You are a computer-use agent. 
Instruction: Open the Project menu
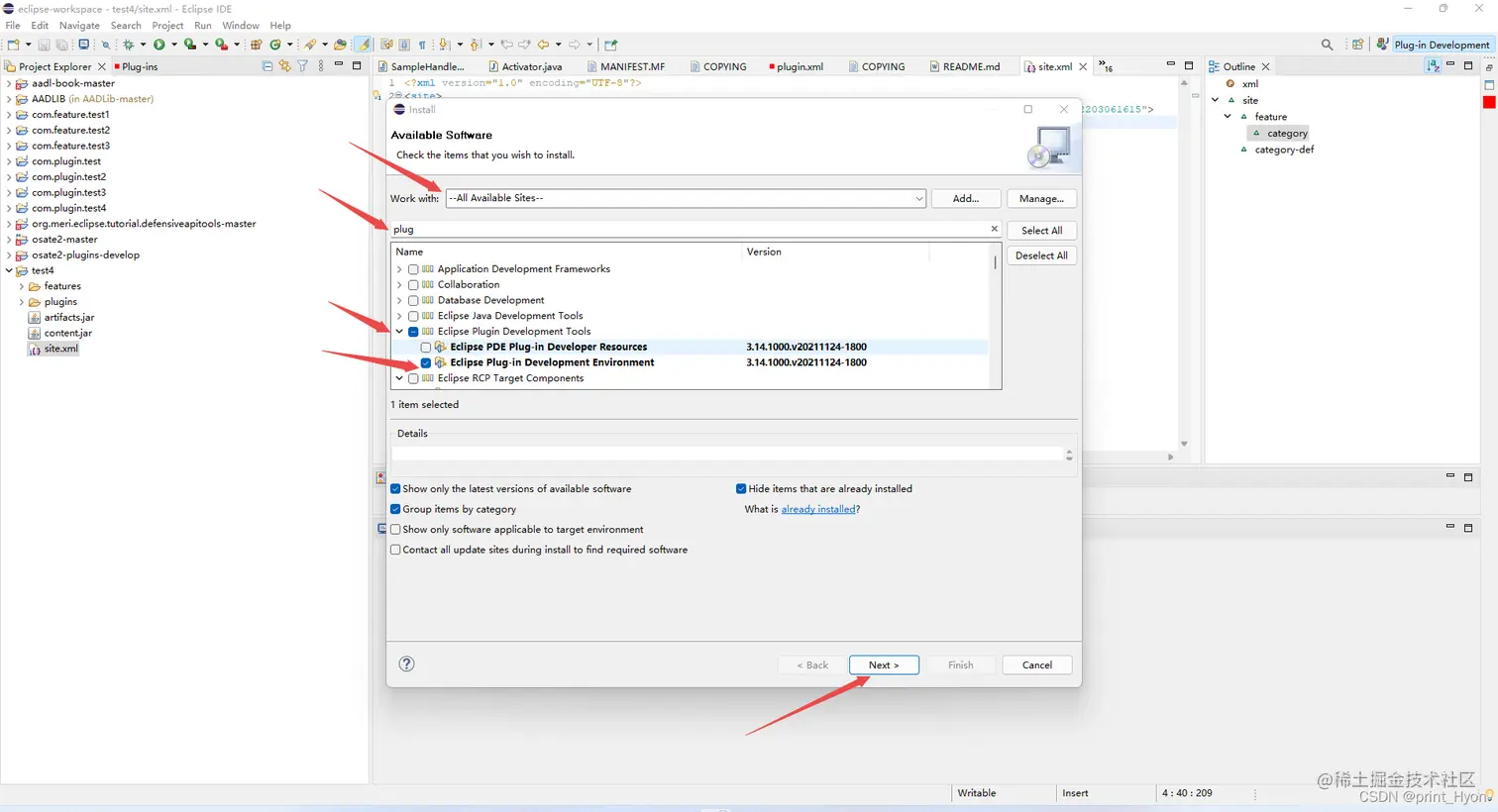pos(167,25)
